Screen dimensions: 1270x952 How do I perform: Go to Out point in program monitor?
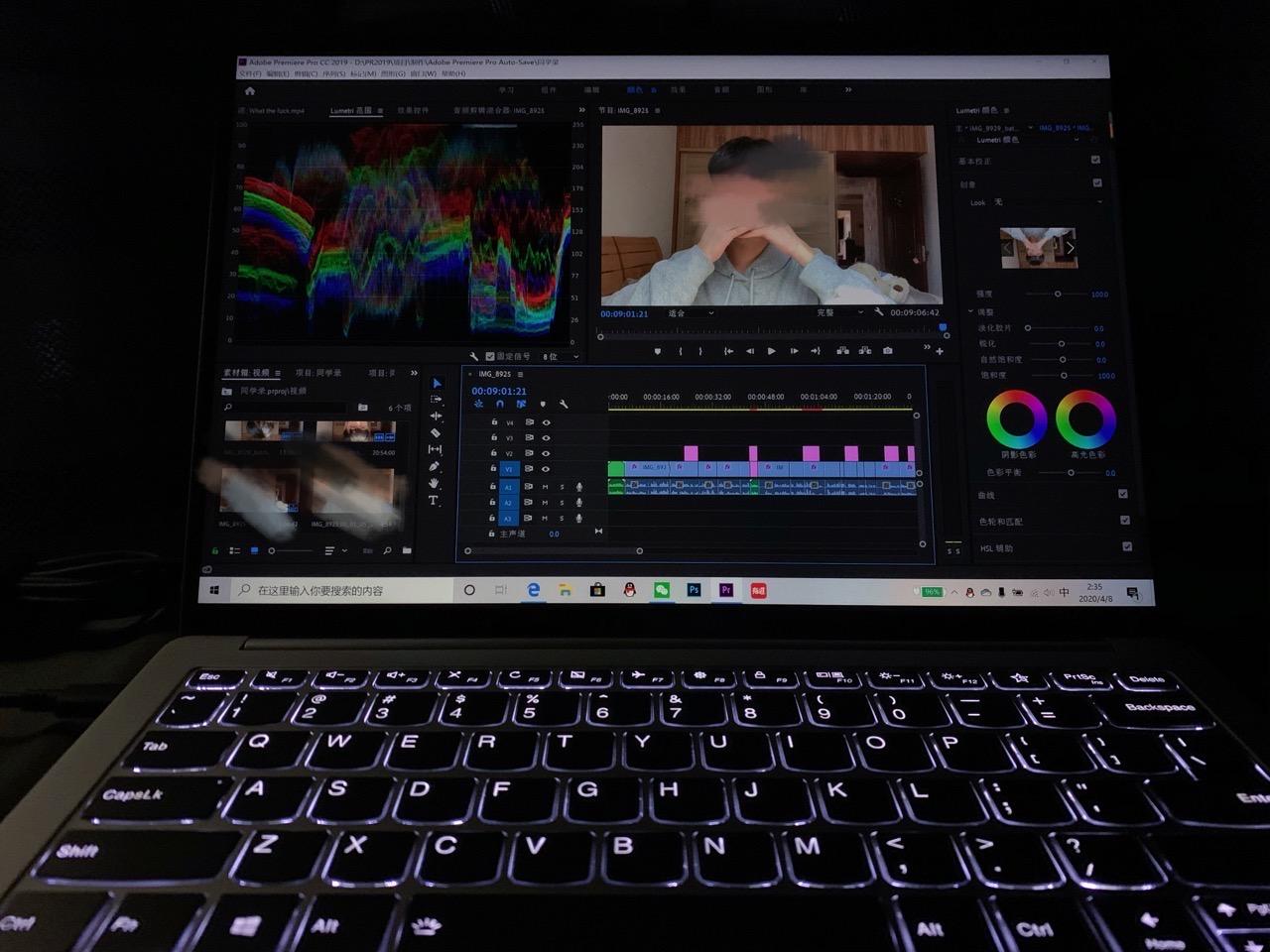coord(816,351)
